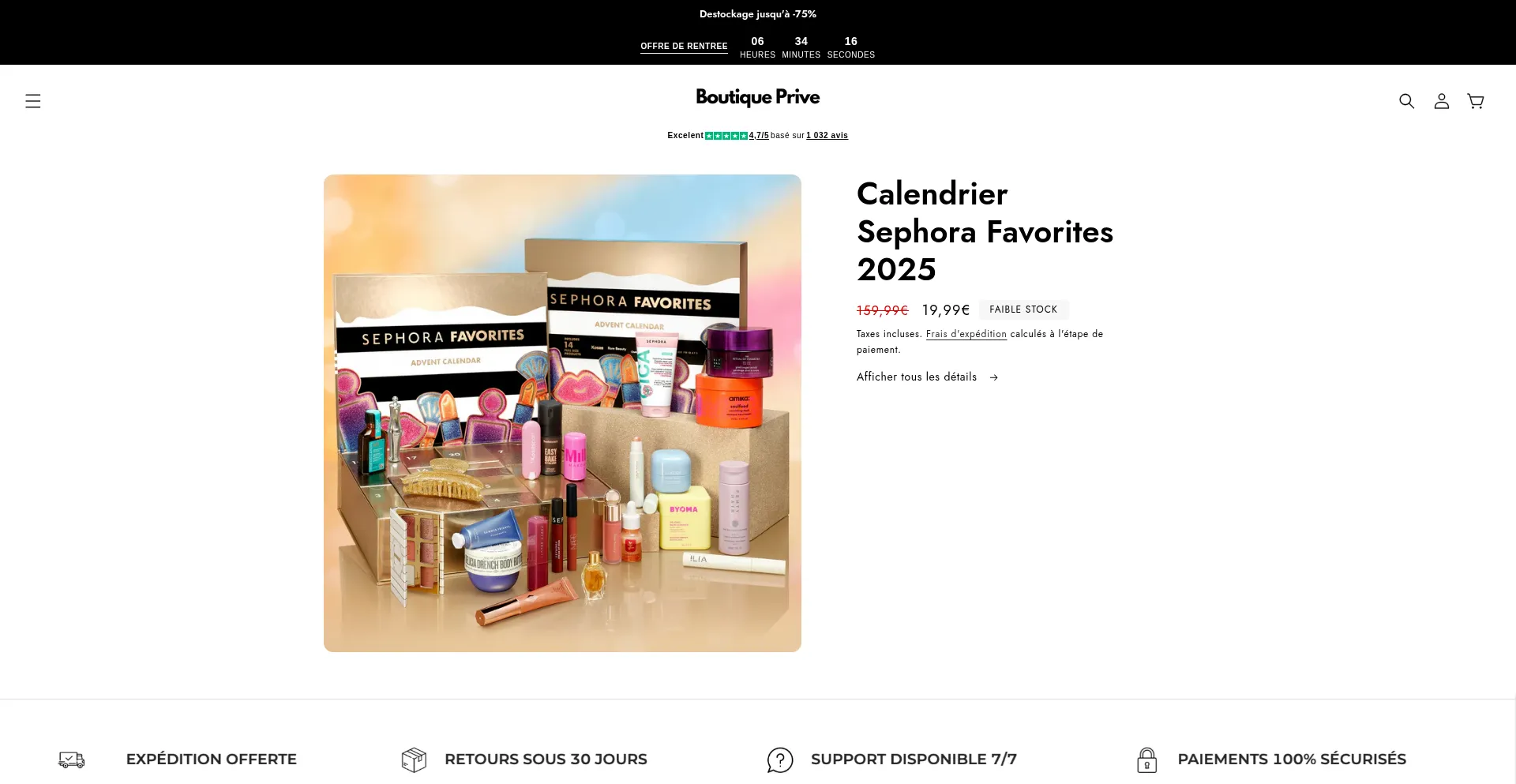Click the Destockage jusqu'à -75% announcement
Viewport: 1516px width, 784px height.
click(x=758, y=14)
